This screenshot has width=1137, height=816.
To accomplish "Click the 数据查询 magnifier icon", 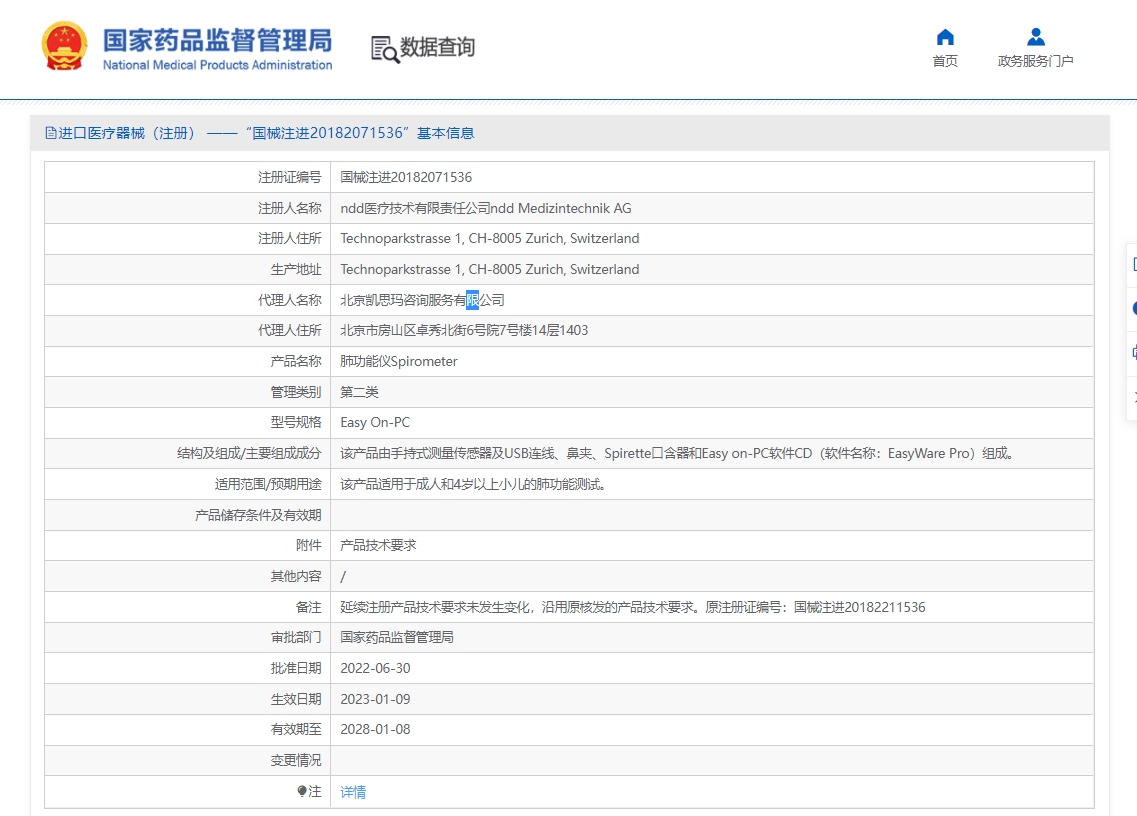I will (384, 46).
